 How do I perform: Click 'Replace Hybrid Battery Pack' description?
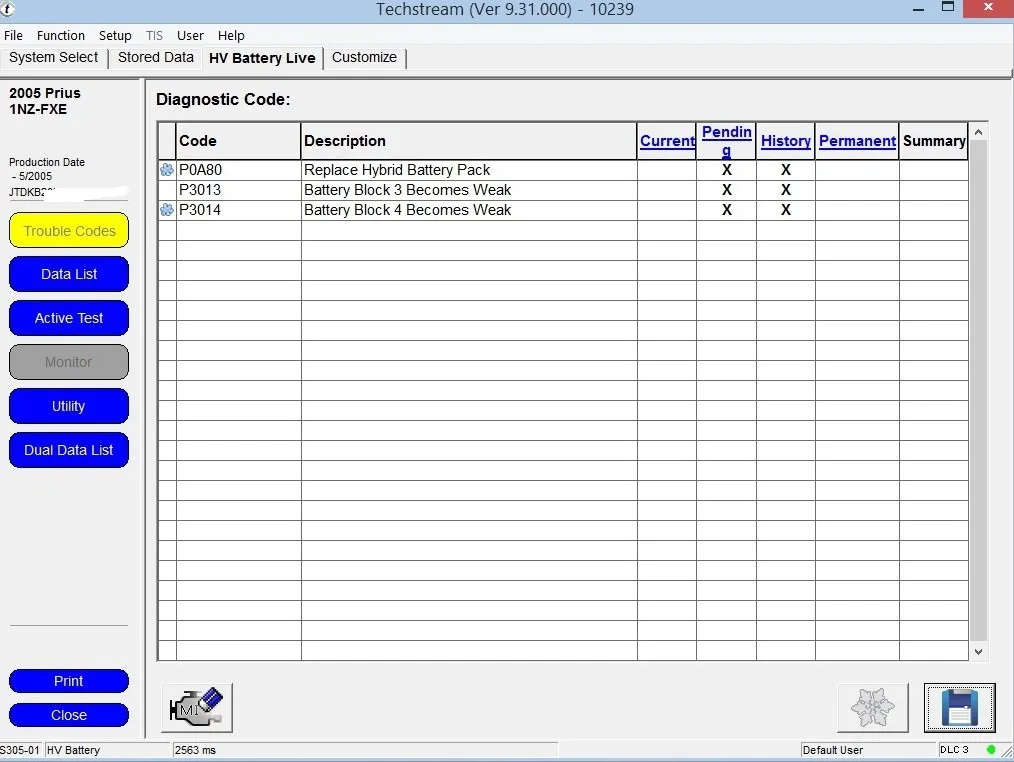[397, 170]
